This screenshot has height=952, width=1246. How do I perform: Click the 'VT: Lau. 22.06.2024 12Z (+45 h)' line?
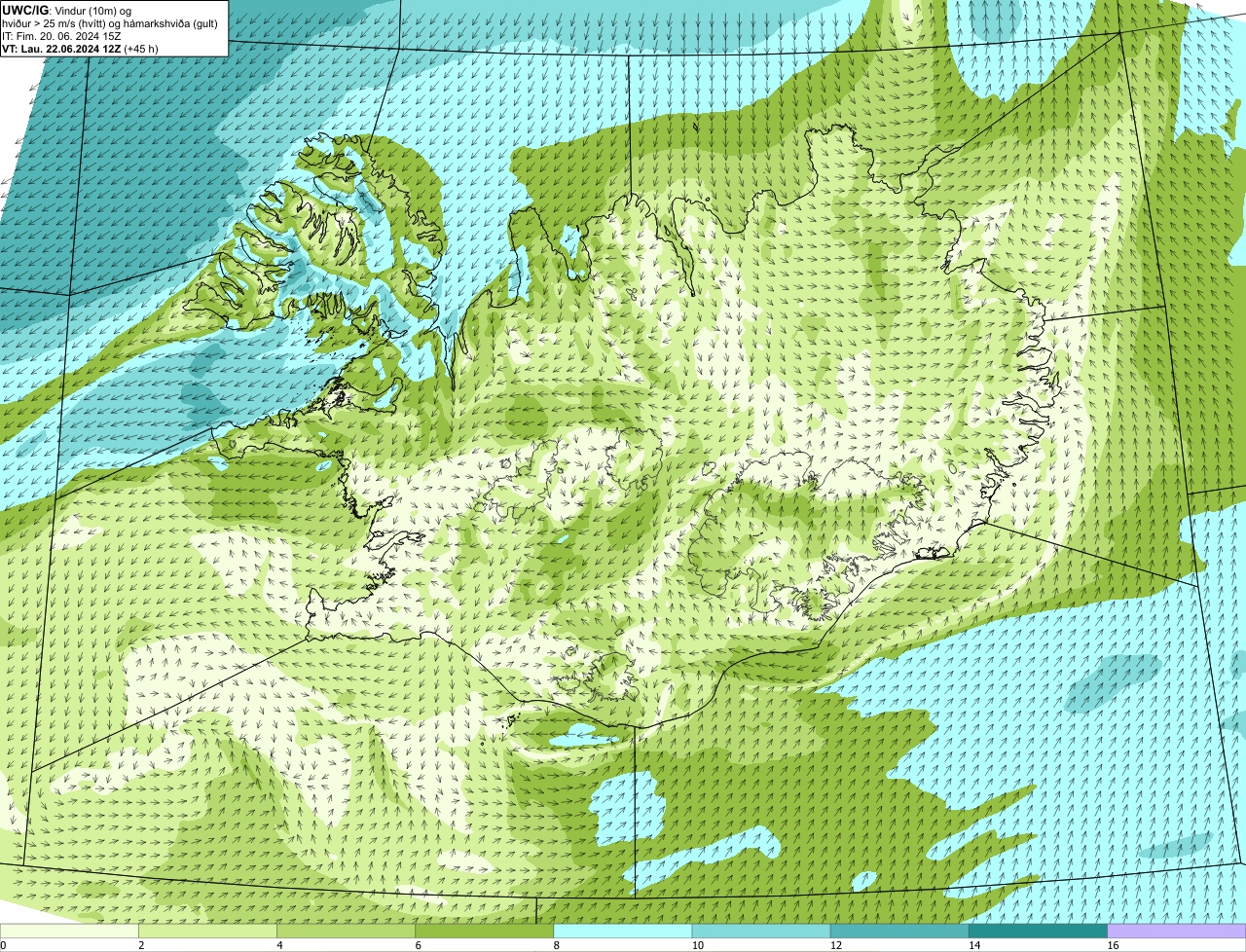80,49
